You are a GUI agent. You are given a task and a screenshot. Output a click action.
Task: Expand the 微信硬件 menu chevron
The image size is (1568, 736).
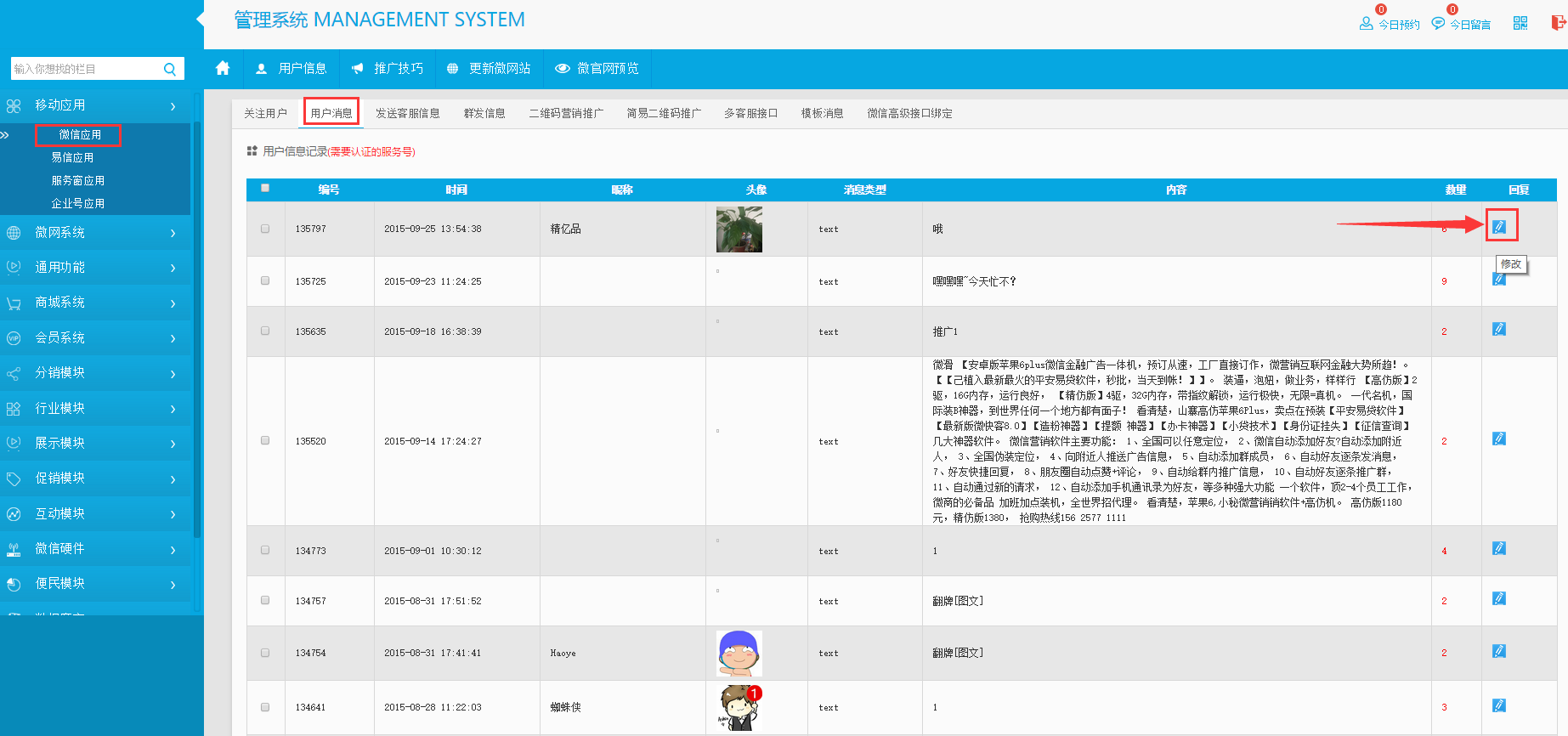click(173, 550)
